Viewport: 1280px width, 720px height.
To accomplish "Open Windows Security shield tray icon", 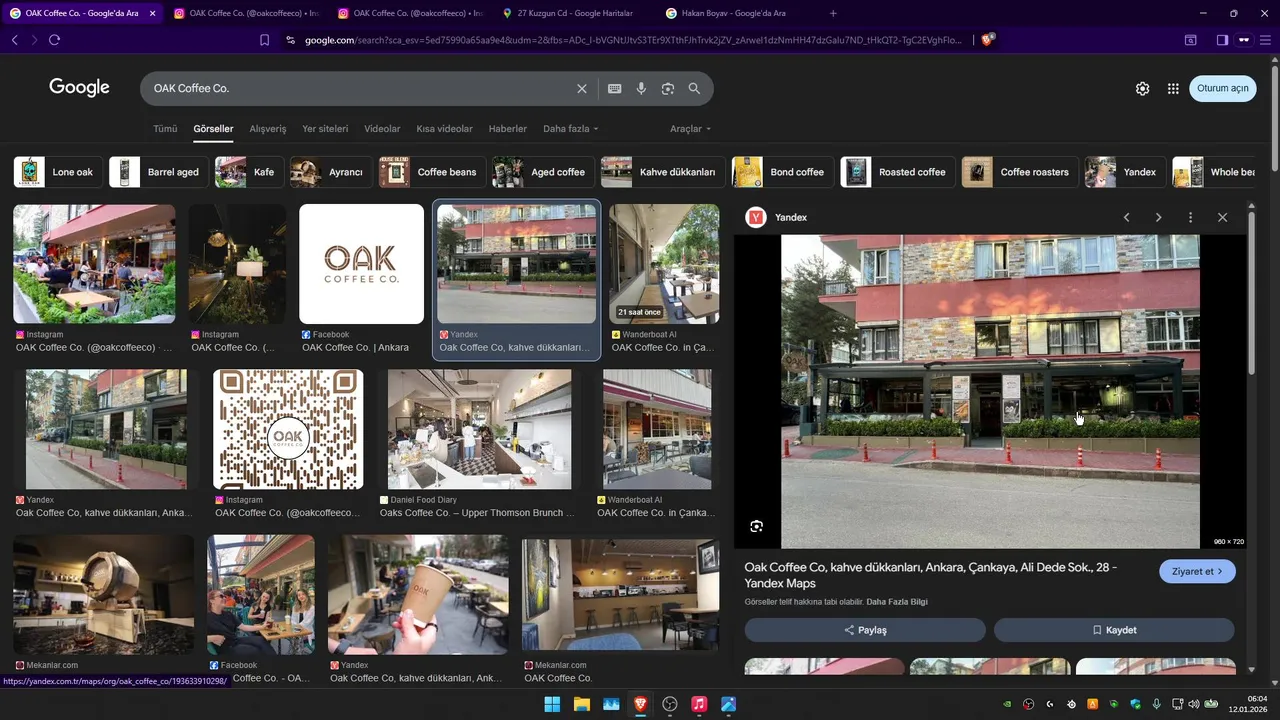I will (1135, 704).
